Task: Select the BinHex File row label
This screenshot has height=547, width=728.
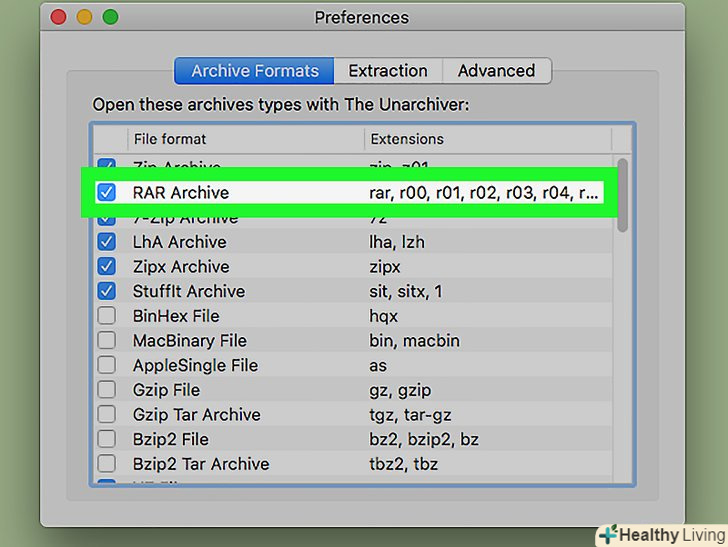Action: click(x=176, y=316)
